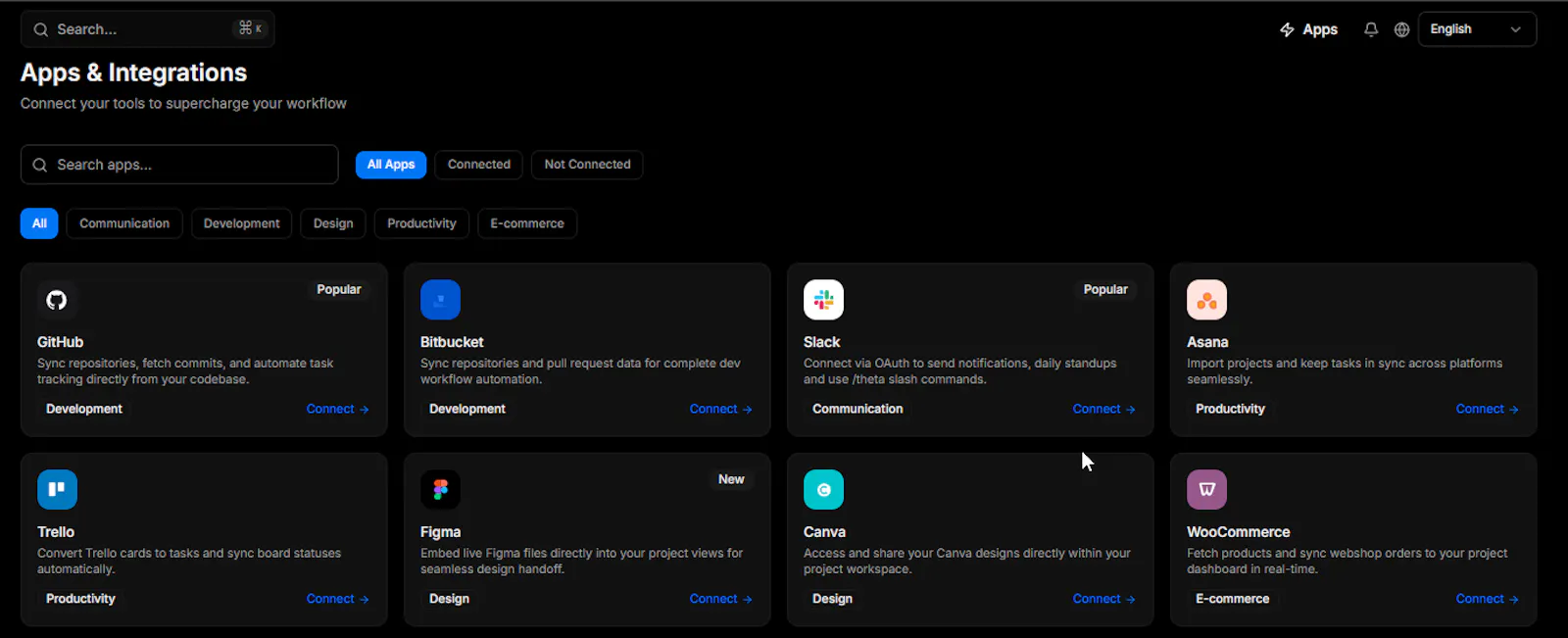Focus the top Search field

click(x=147, y=29)
